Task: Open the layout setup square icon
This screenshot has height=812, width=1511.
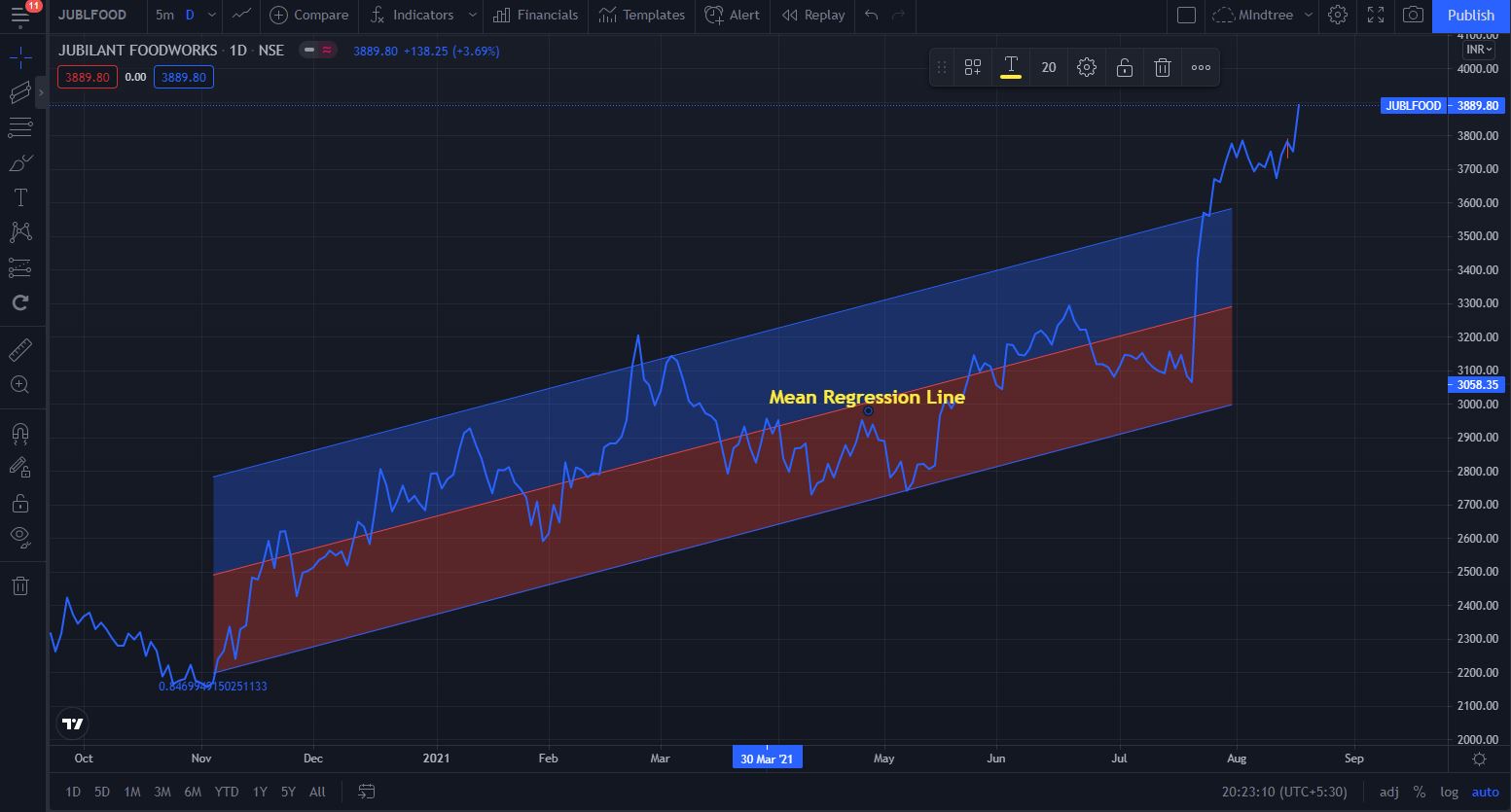Action: 1186,15
